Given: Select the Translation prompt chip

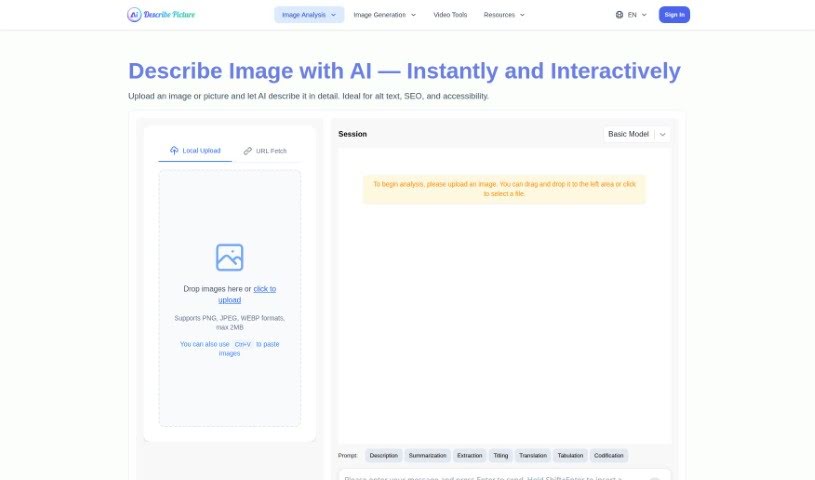Looking at the screenshot, I should (x=533, y=456).
